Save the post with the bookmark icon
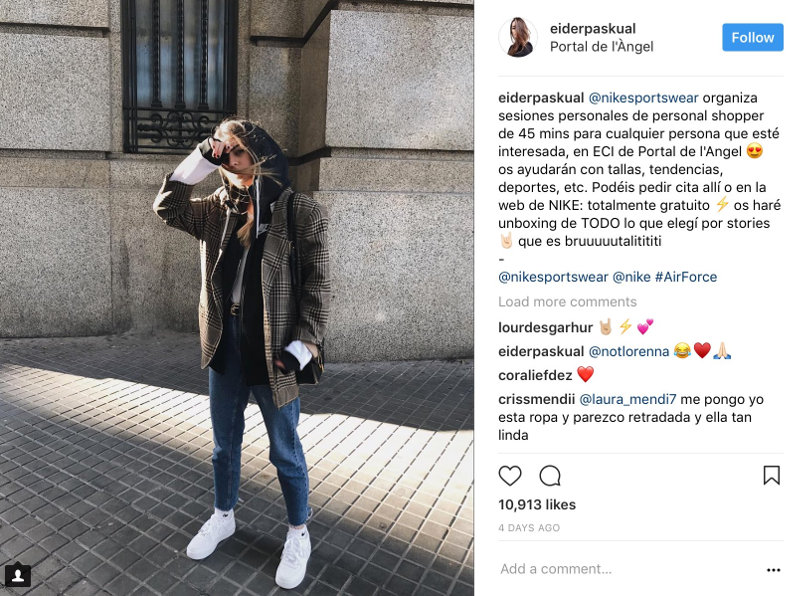Image resolution: width=803 pixels, height=596 pixels. [x=771, y=476]
